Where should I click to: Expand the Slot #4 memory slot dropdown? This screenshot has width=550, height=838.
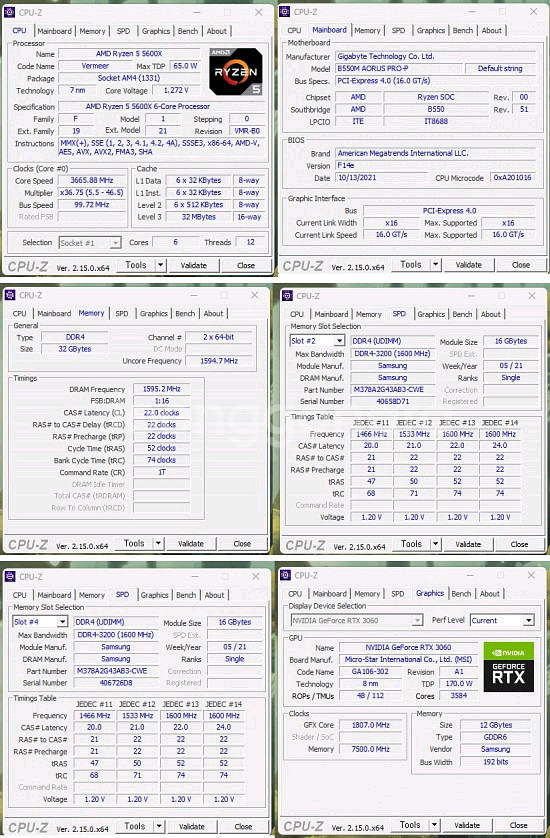[63, 622]
